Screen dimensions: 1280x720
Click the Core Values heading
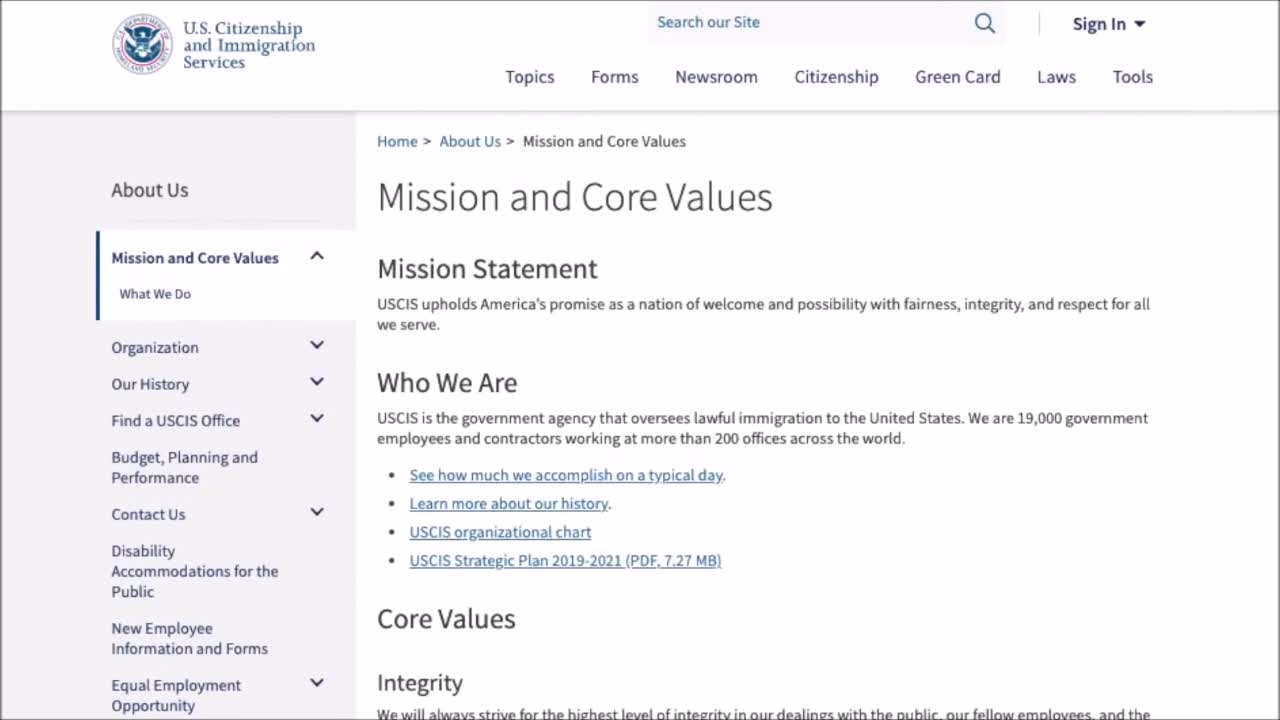click(446, 619)
